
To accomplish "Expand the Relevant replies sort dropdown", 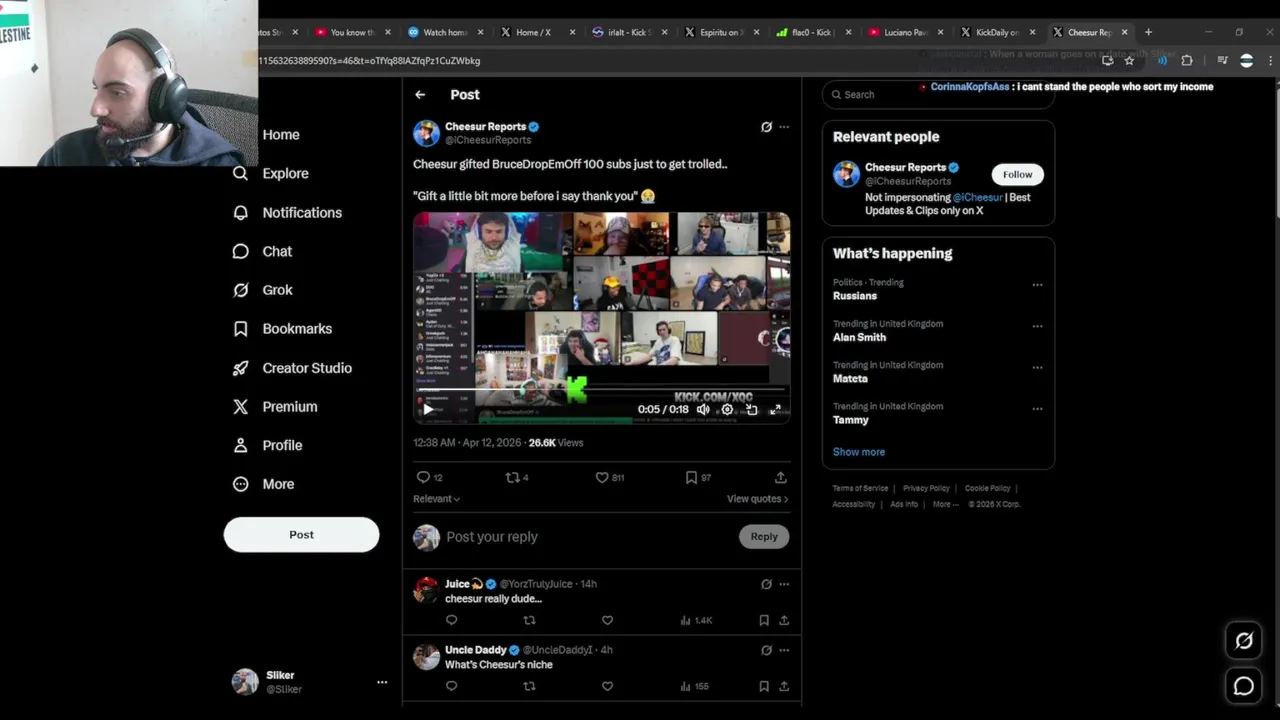I will 436,499.
